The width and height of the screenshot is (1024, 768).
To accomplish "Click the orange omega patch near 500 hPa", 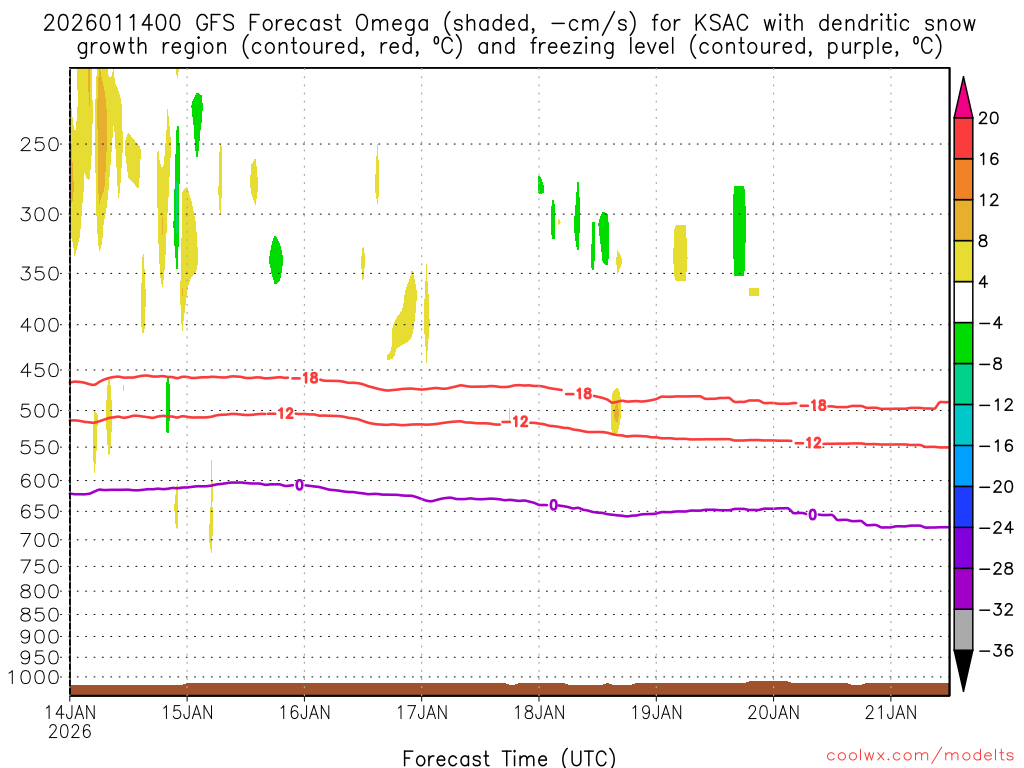I will coord(616,411).
